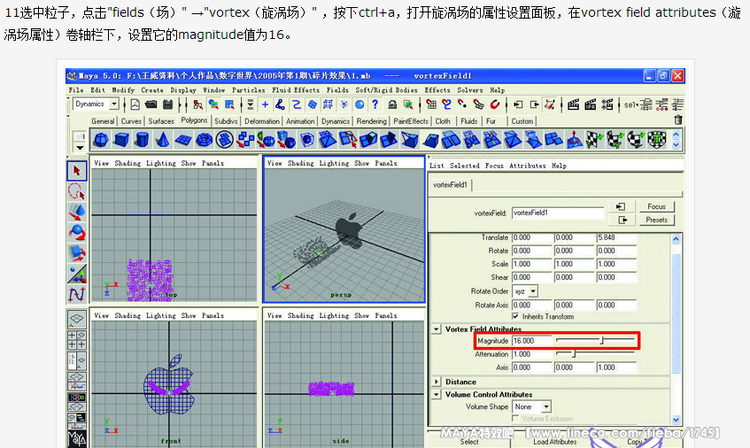Click the Translate Z field 5.848
Image resolution: width=750 pixels, height=448 pixels.
tap(616, 238)
